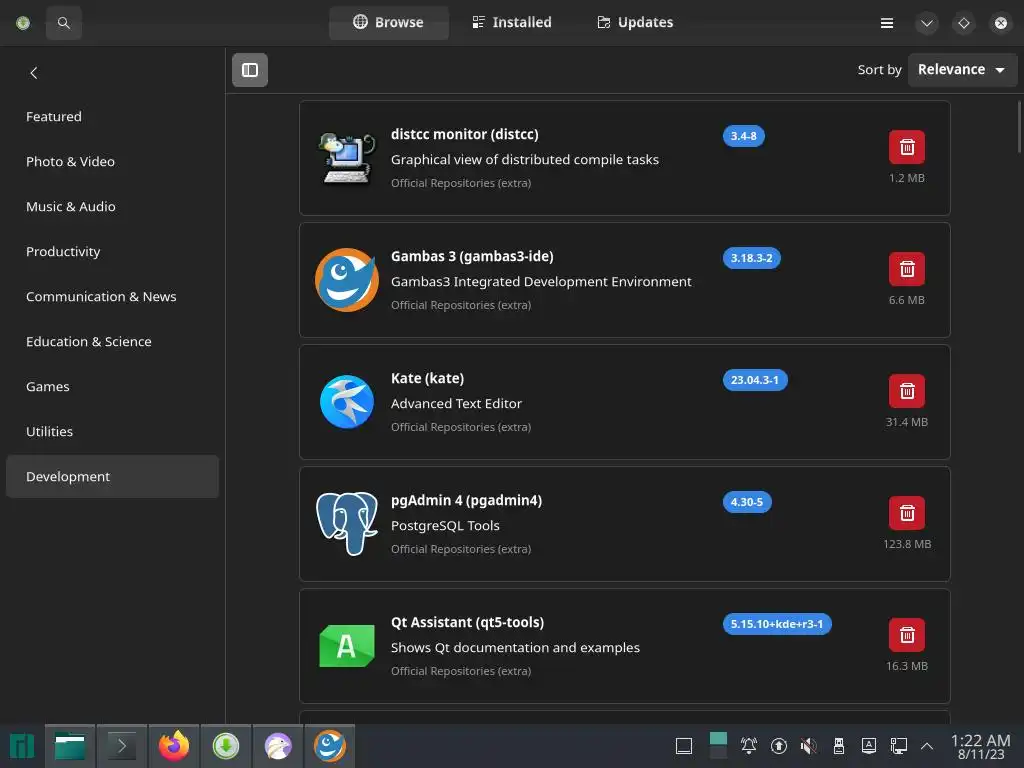Open the network tray icon
Viewport: 1024px width, 768px height.
[x=899, y=746]
